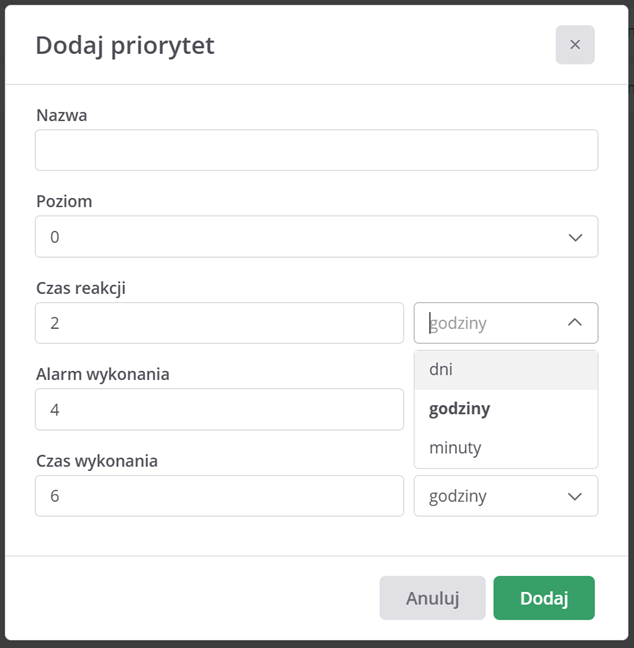The image size is (634, 648).
Task: Open the Poziom dropdown showing 0
Action: pos(300,237)
